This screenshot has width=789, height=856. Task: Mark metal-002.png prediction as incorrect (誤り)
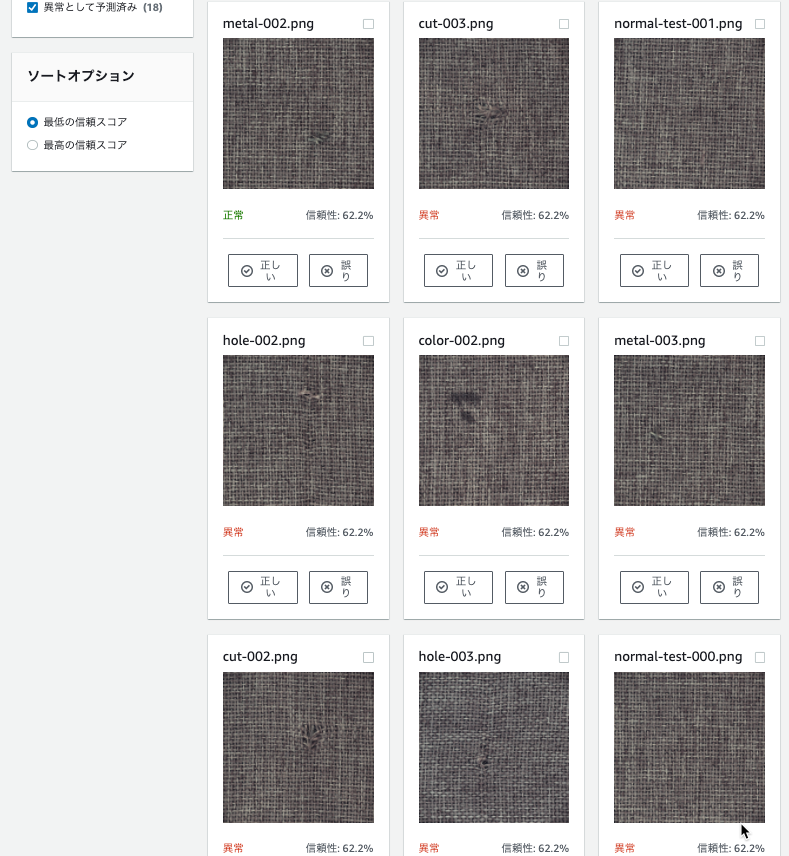338,270
